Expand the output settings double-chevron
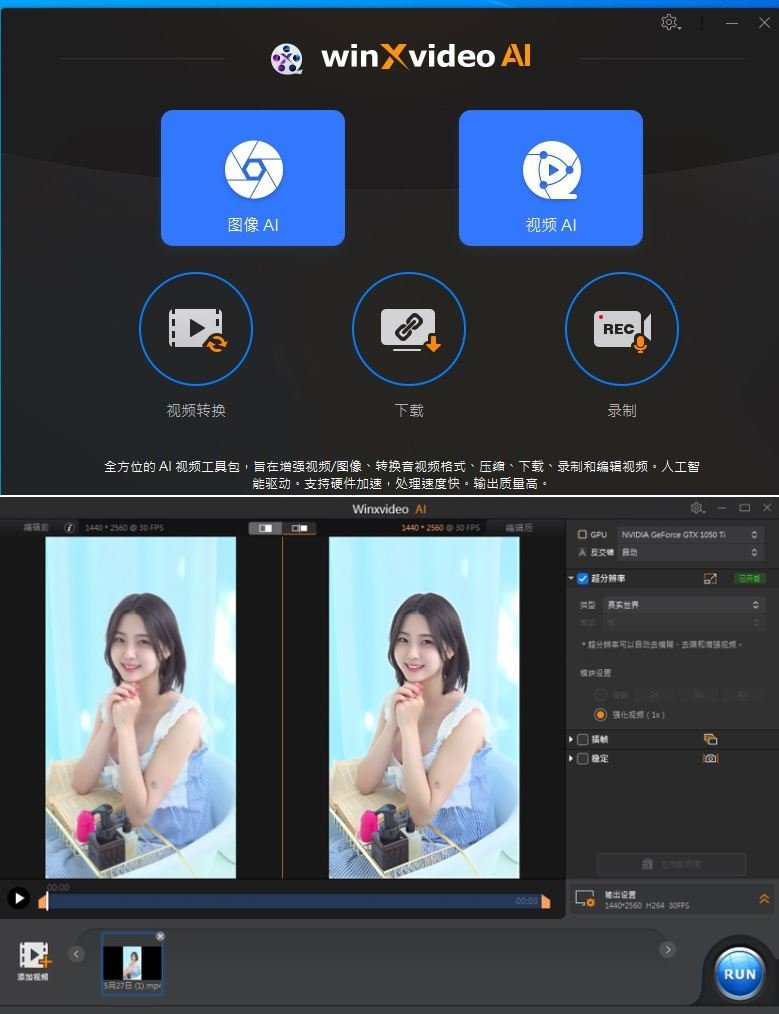This screenshot has width=779, height=1014. click(764, 899)
